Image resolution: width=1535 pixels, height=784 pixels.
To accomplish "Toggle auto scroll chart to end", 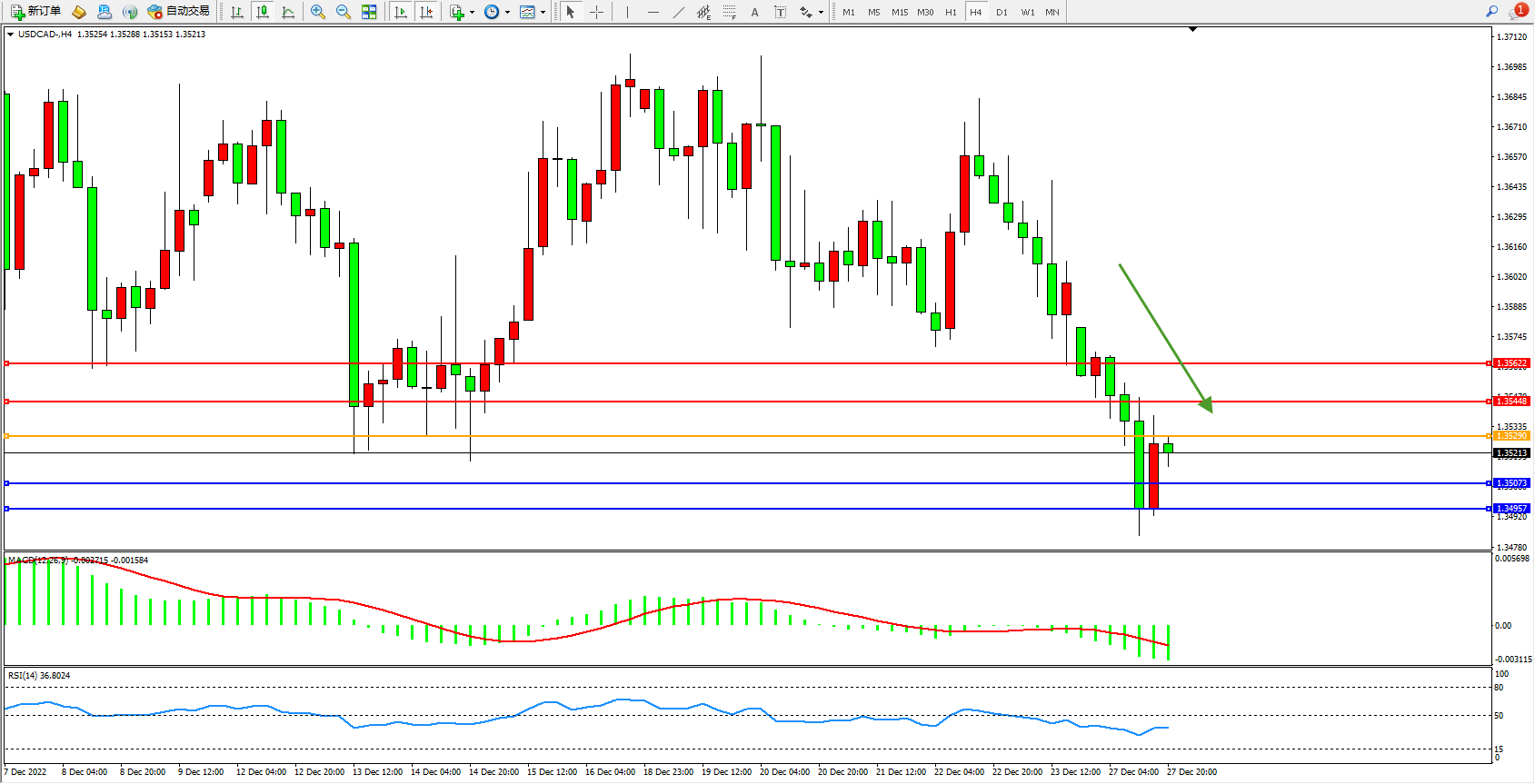I will pos(401,12).
